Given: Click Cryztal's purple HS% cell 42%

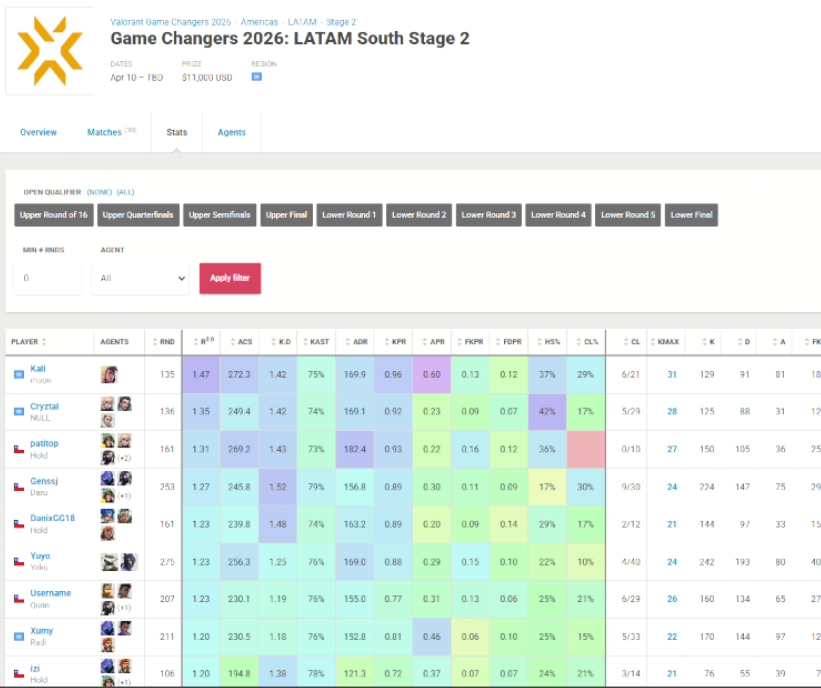Looking at the screenshot, I should [x=547, y=412].
